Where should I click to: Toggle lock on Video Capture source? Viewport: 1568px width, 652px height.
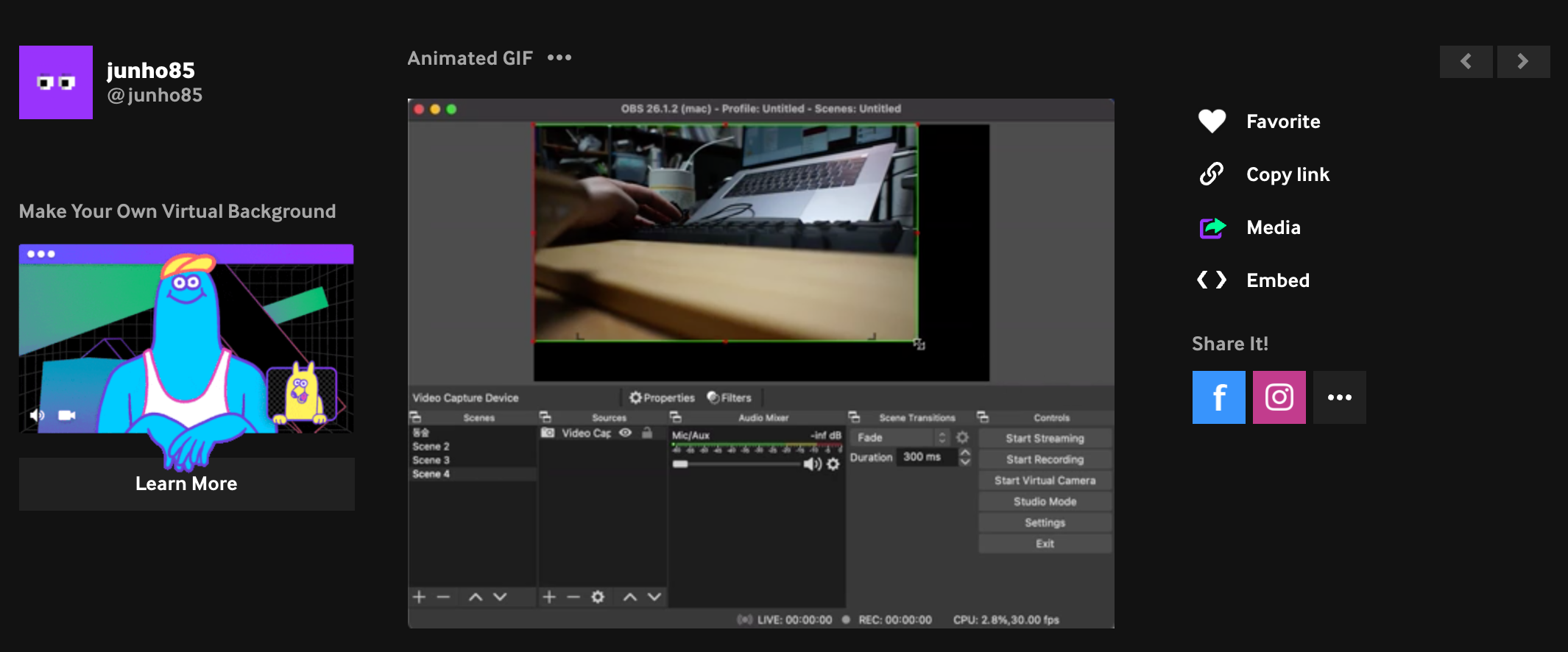click(647, 433)
